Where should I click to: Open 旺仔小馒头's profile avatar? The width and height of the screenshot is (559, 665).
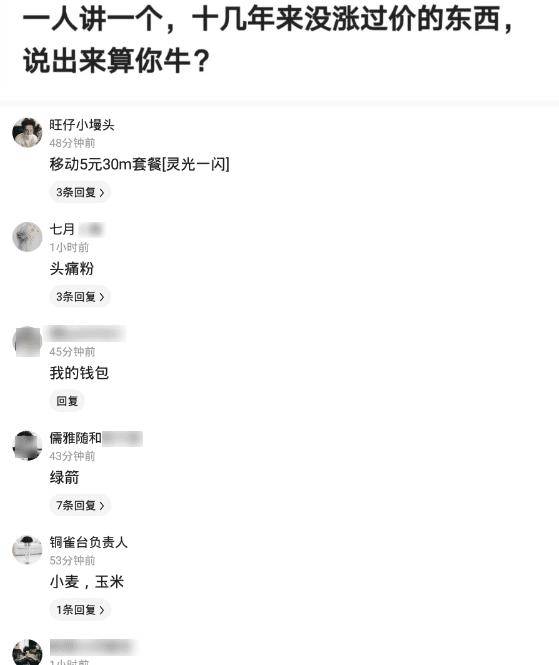(x=27, y=133)
